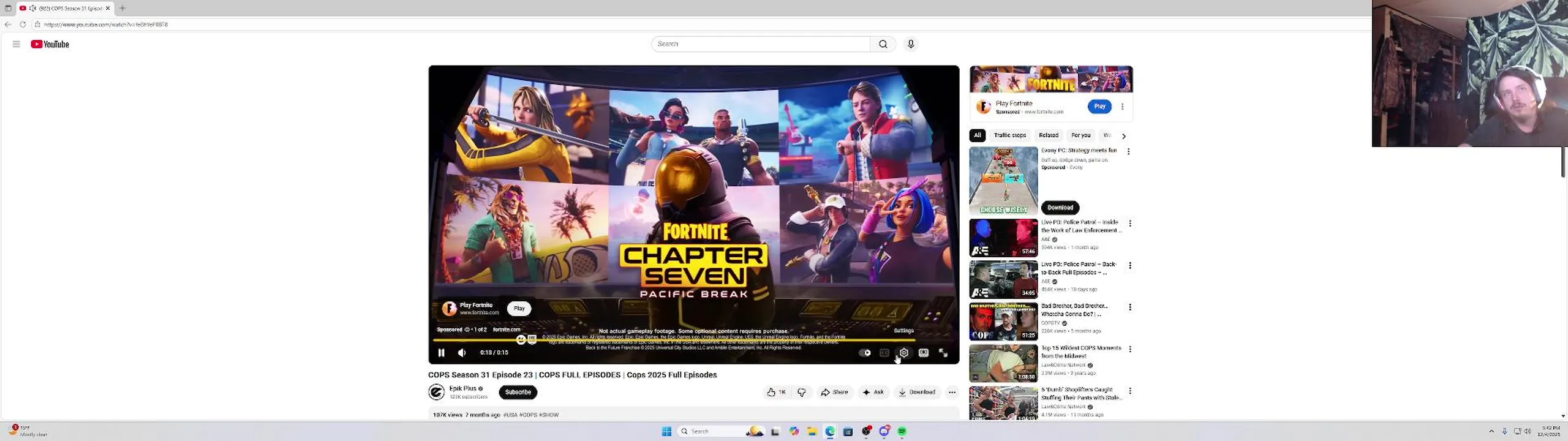Open options for 'Live PD: Police Patrol – Inside' video
Viewport: 1568px width, 441px height.
[1130, 224]
